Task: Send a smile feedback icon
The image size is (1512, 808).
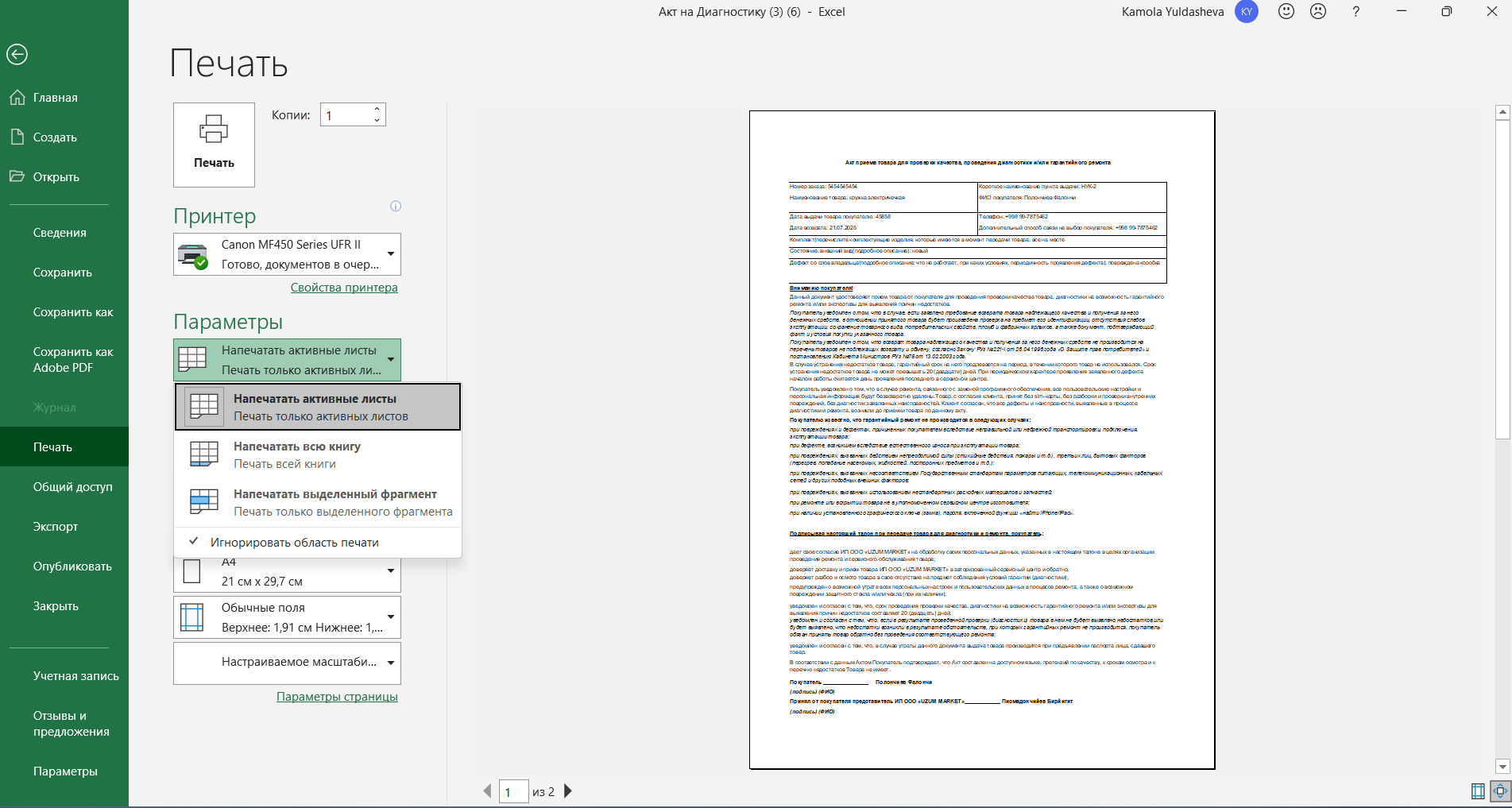Action: point(1286,12)
